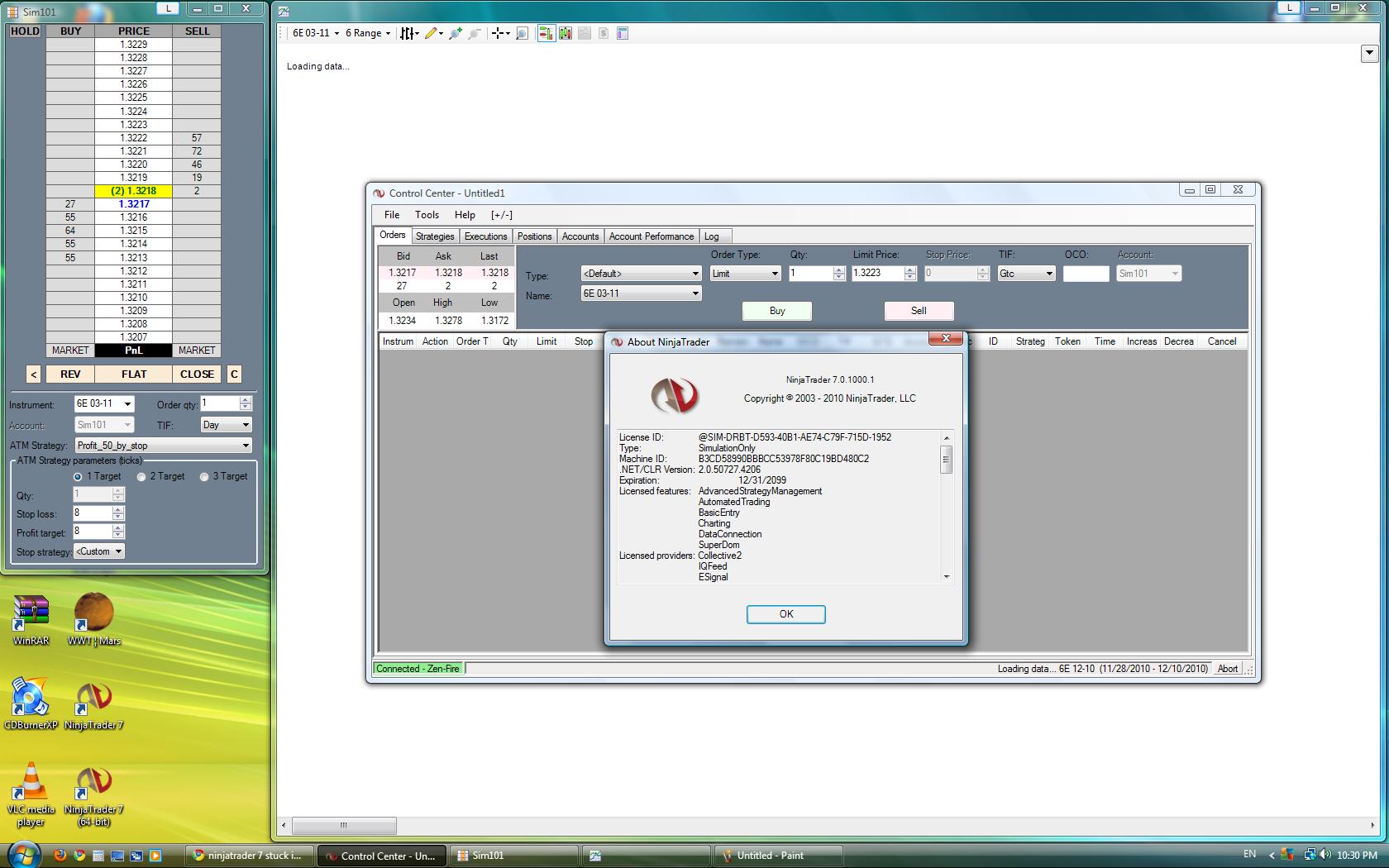1389x868 pixels.
Task: Open the File menu in Control Center
Action: (392, 215)
